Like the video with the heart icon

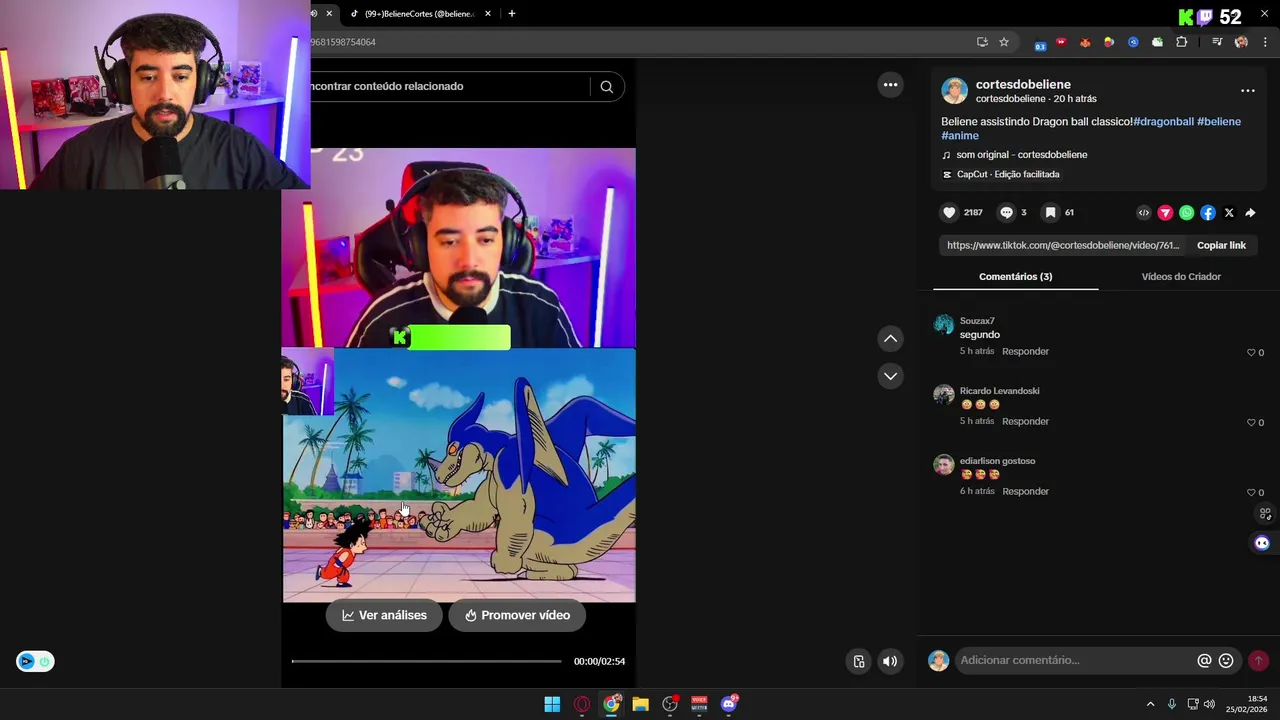tap(949, 212)
